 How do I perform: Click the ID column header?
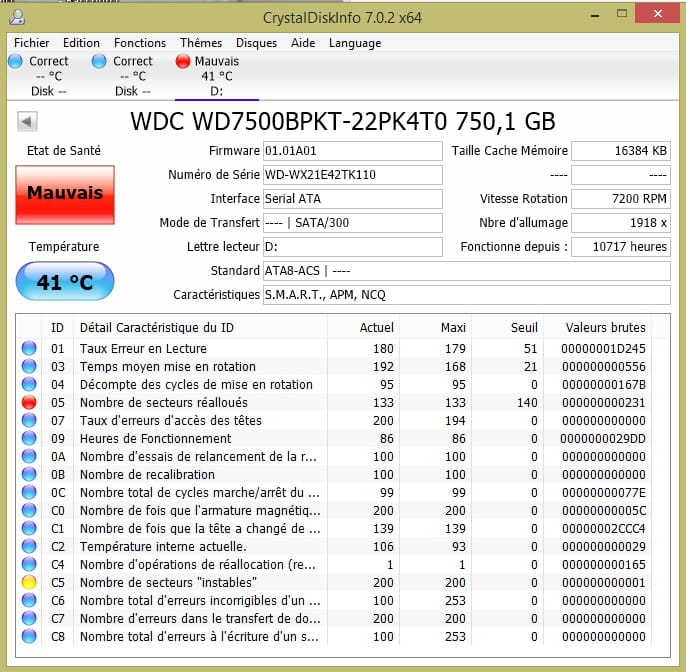point(57,328)
